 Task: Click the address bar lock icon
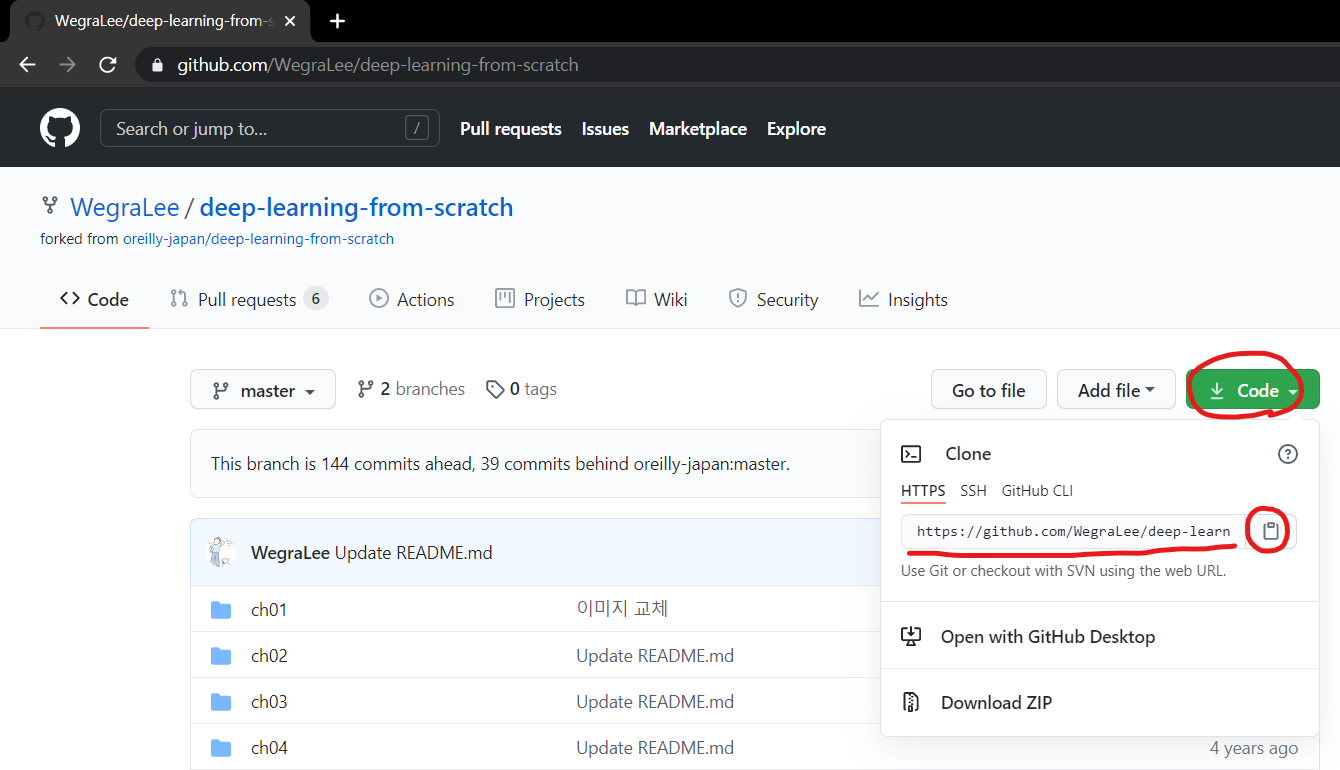coord(156,66)
